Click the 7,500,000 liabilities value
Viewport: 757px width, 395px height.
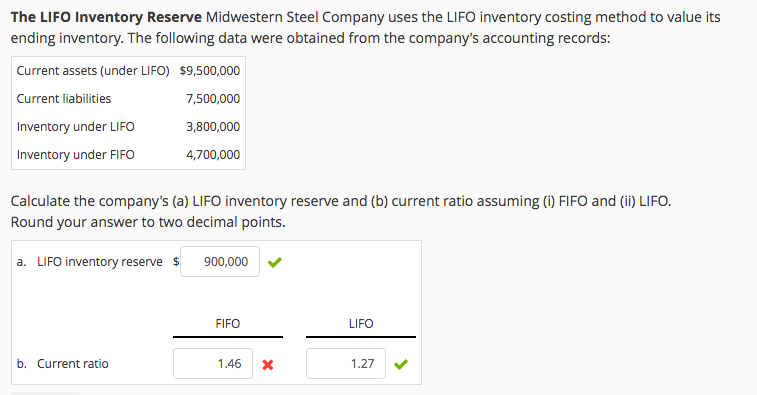(x=213, y=99)
